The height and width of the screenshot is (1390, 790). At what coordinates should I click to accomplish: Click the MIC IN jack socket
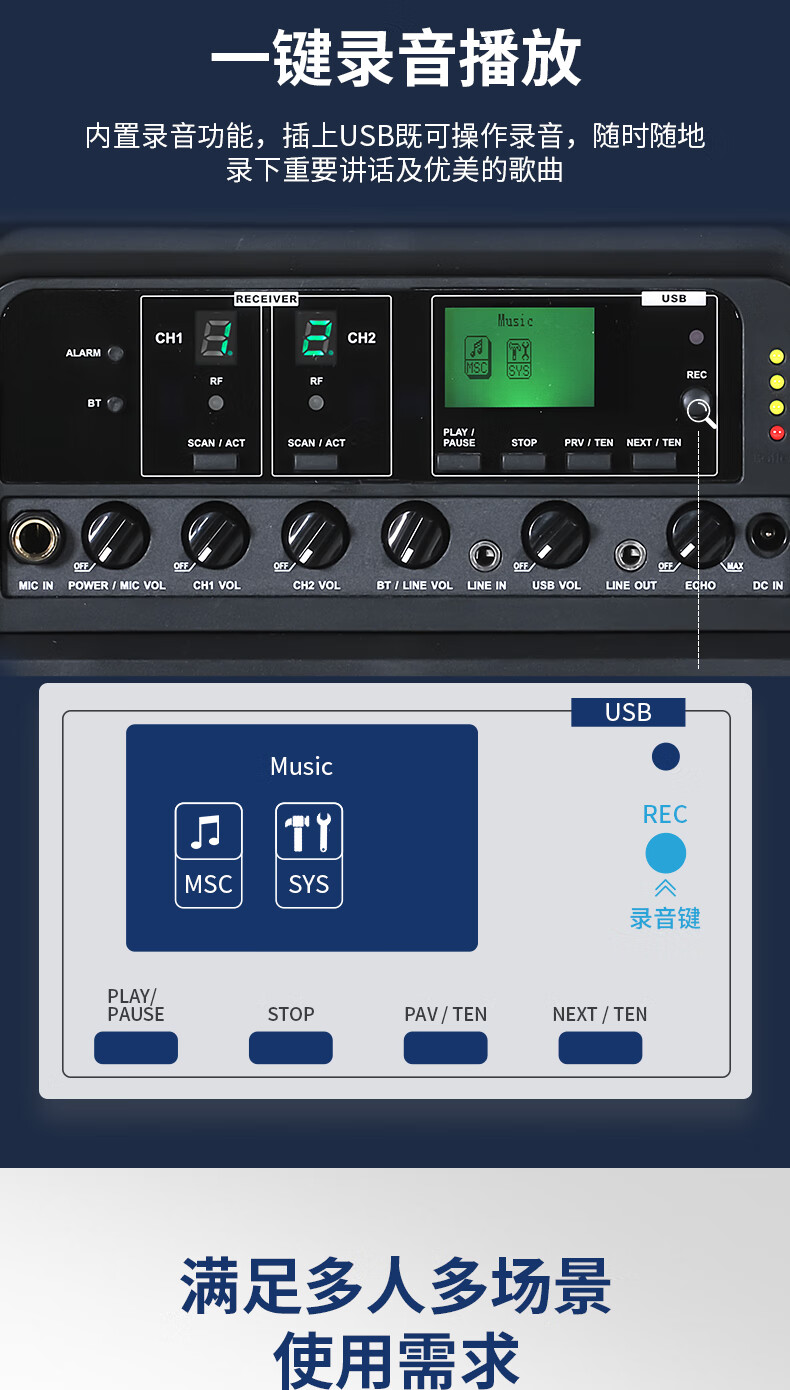pos(35,539)
